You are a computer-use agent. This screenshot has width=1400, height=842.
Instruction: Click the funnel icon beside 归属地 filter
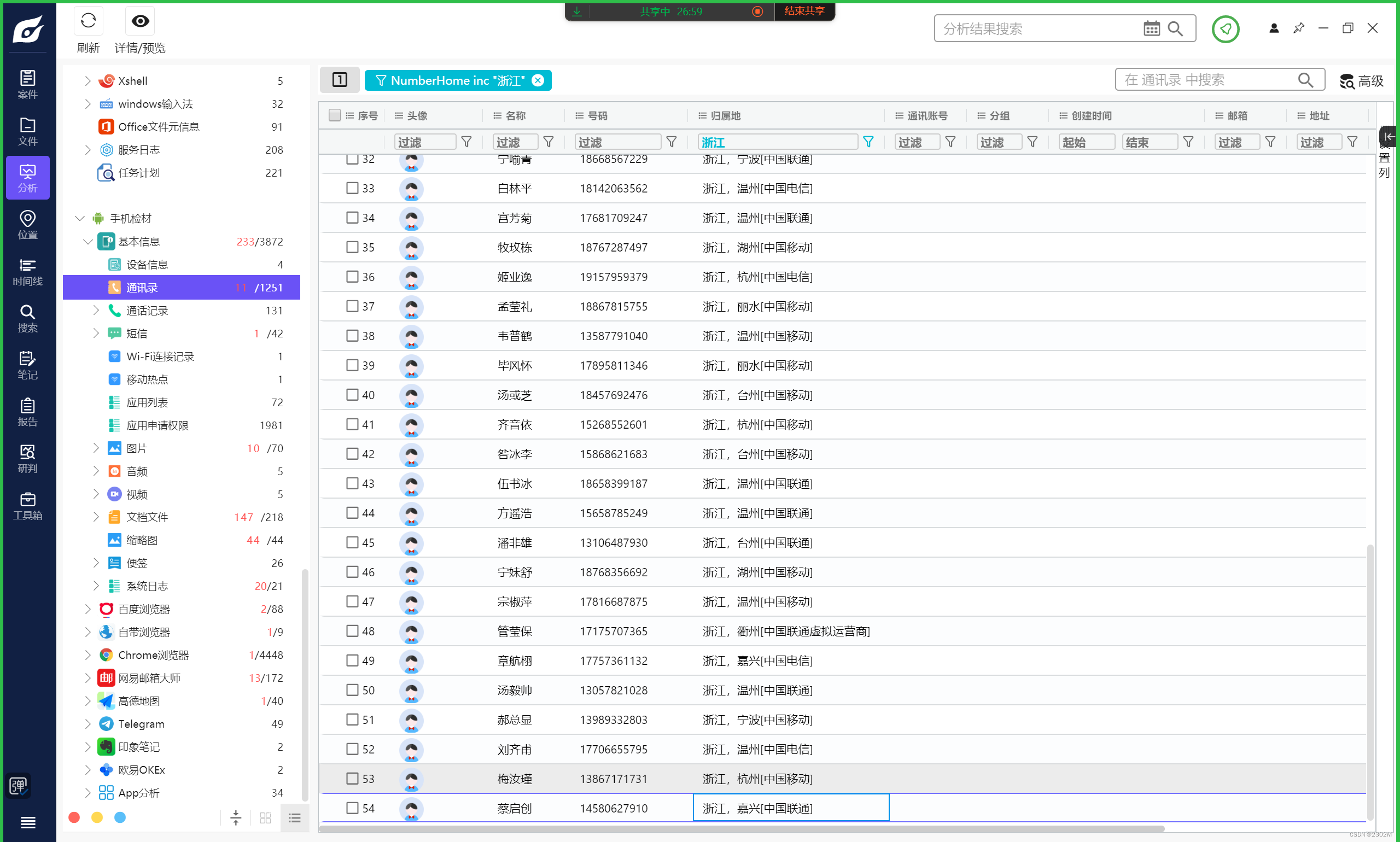[868, 142]
